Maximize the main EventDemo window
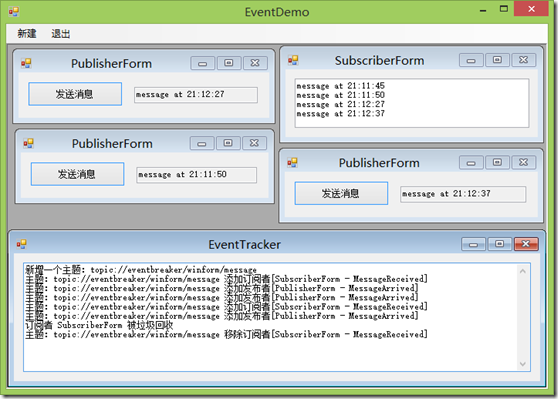The image size is (558, 399). tap(504, 9)
